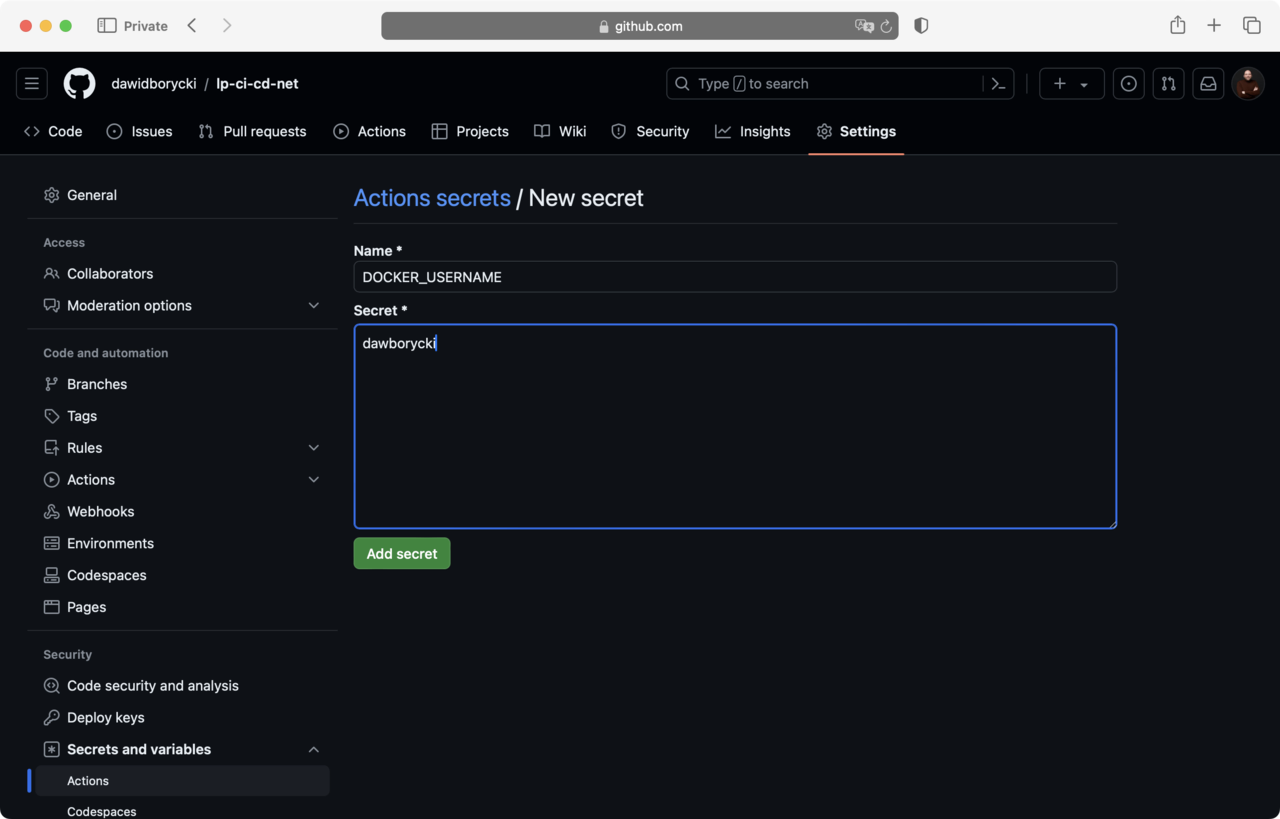Open the Issues inbox icon in header
The height and width of the screenshot is (819, 1280).
pyautogui.click(x=1129, y=84)
